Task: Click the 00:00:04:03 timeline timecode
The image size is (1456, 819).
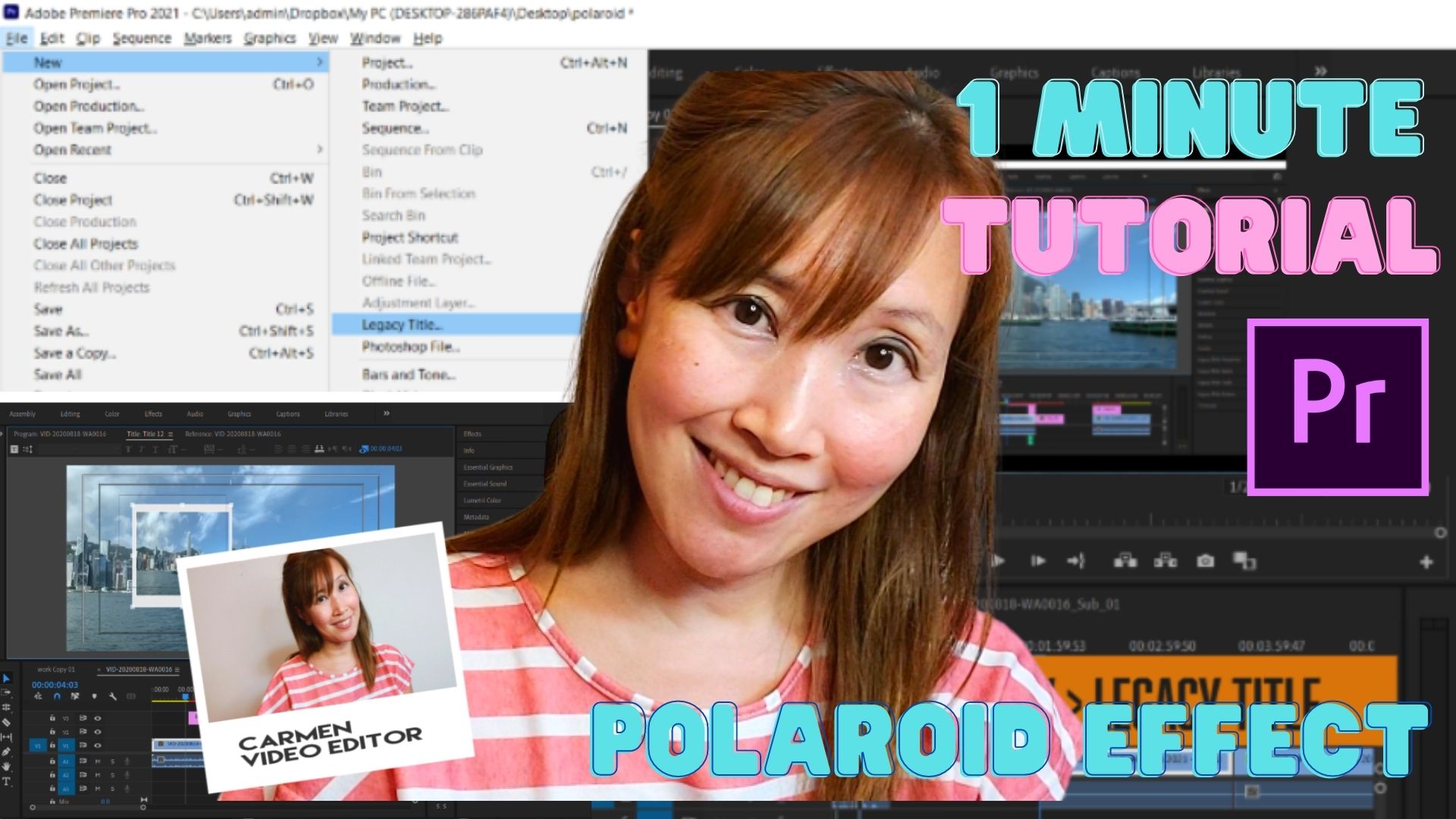Action: 55,685
